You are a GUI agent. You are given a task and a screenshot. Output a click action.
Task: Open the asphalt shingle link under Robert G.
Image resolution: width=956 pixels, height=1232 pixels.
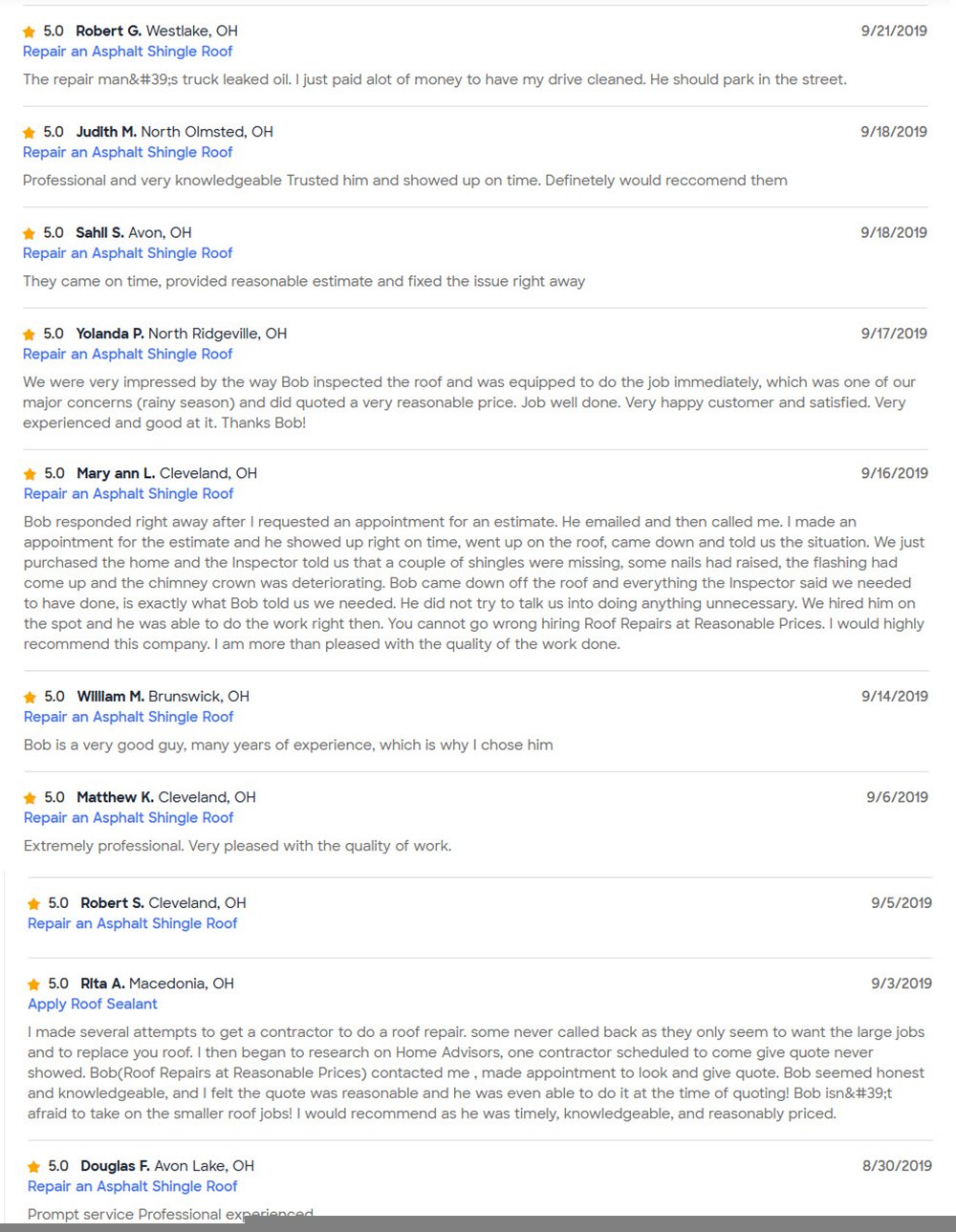(128, 52)
